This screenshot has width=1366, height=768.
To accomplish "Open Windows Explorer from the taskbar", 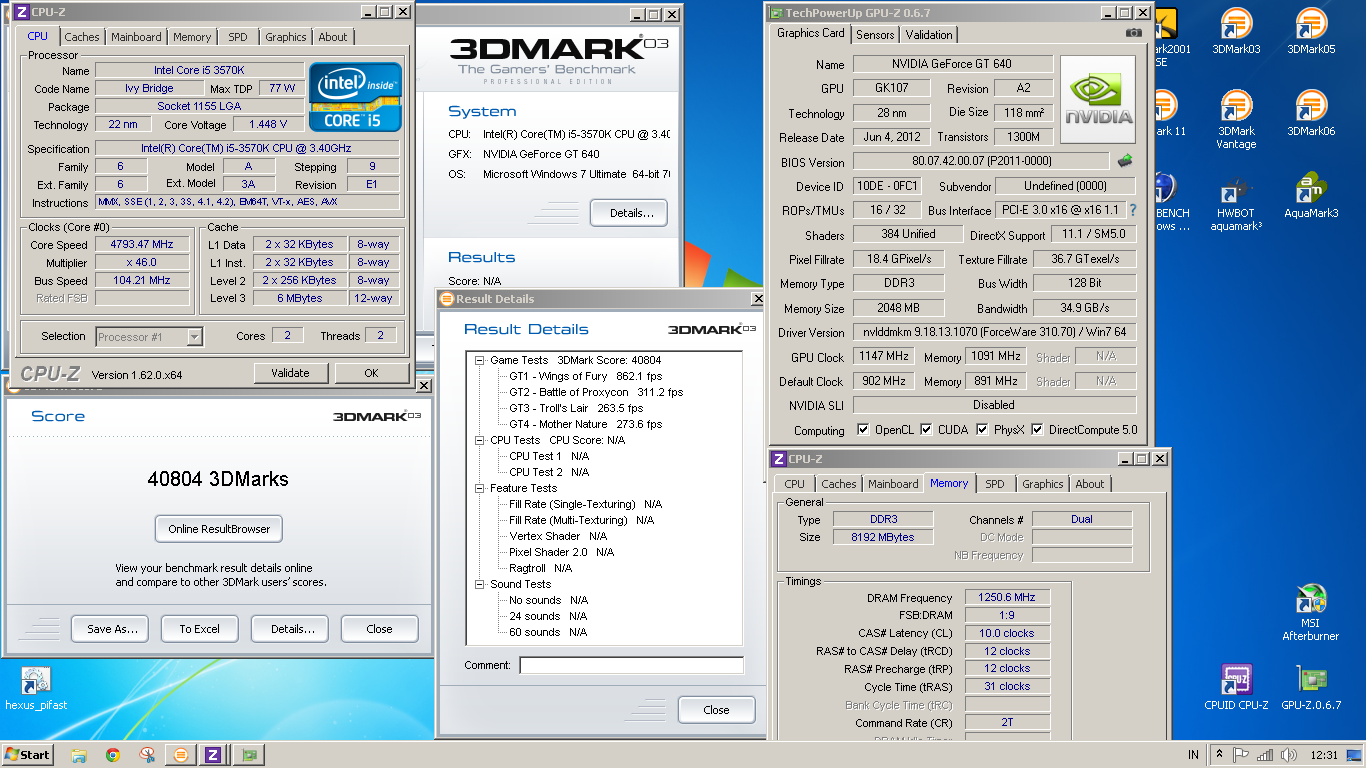I will point(79,755).
